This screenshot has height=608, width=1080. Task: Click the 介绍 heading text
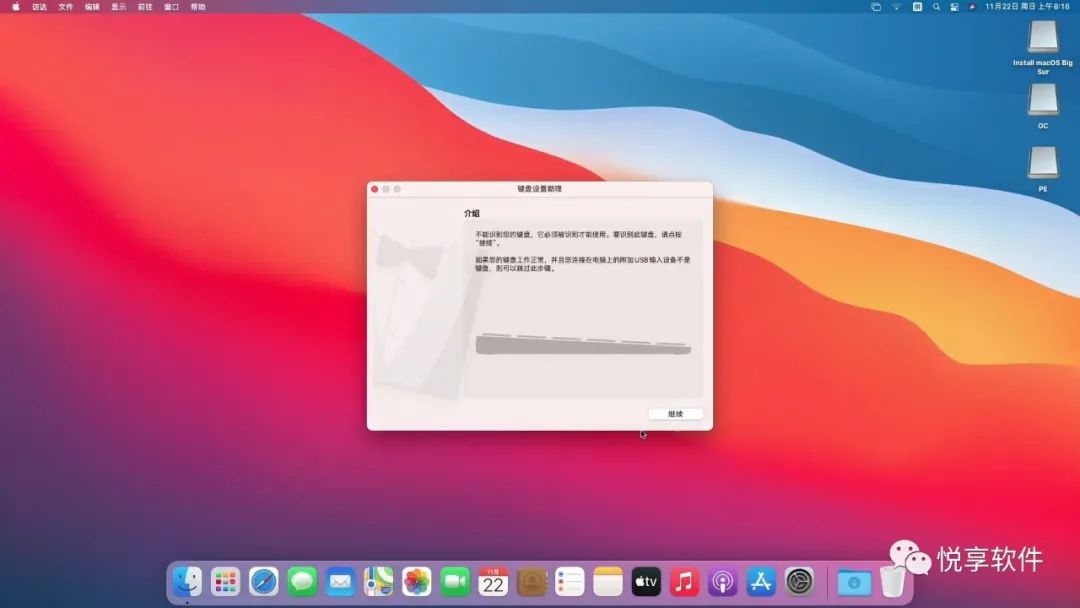coord(472,213)
